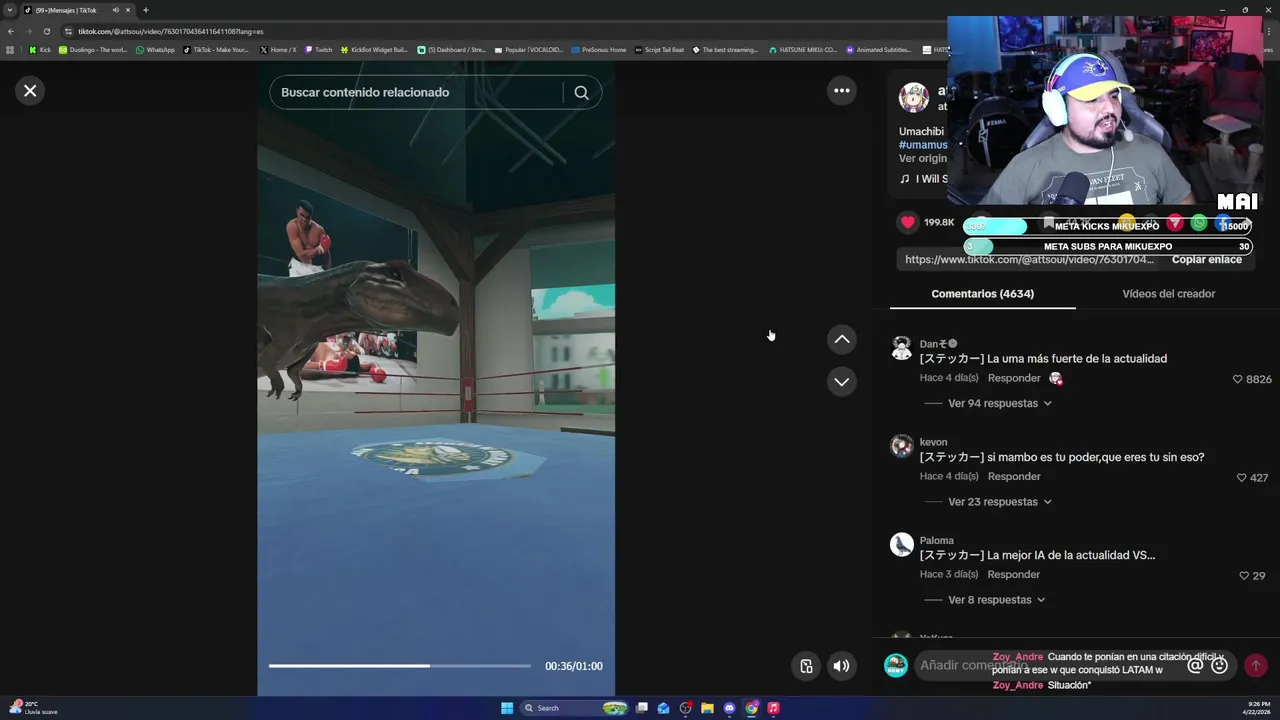This screenshot has width=1280, height=720.
Task: Open the PreSonus: Home bookmark
Action: tap(599, 49)
